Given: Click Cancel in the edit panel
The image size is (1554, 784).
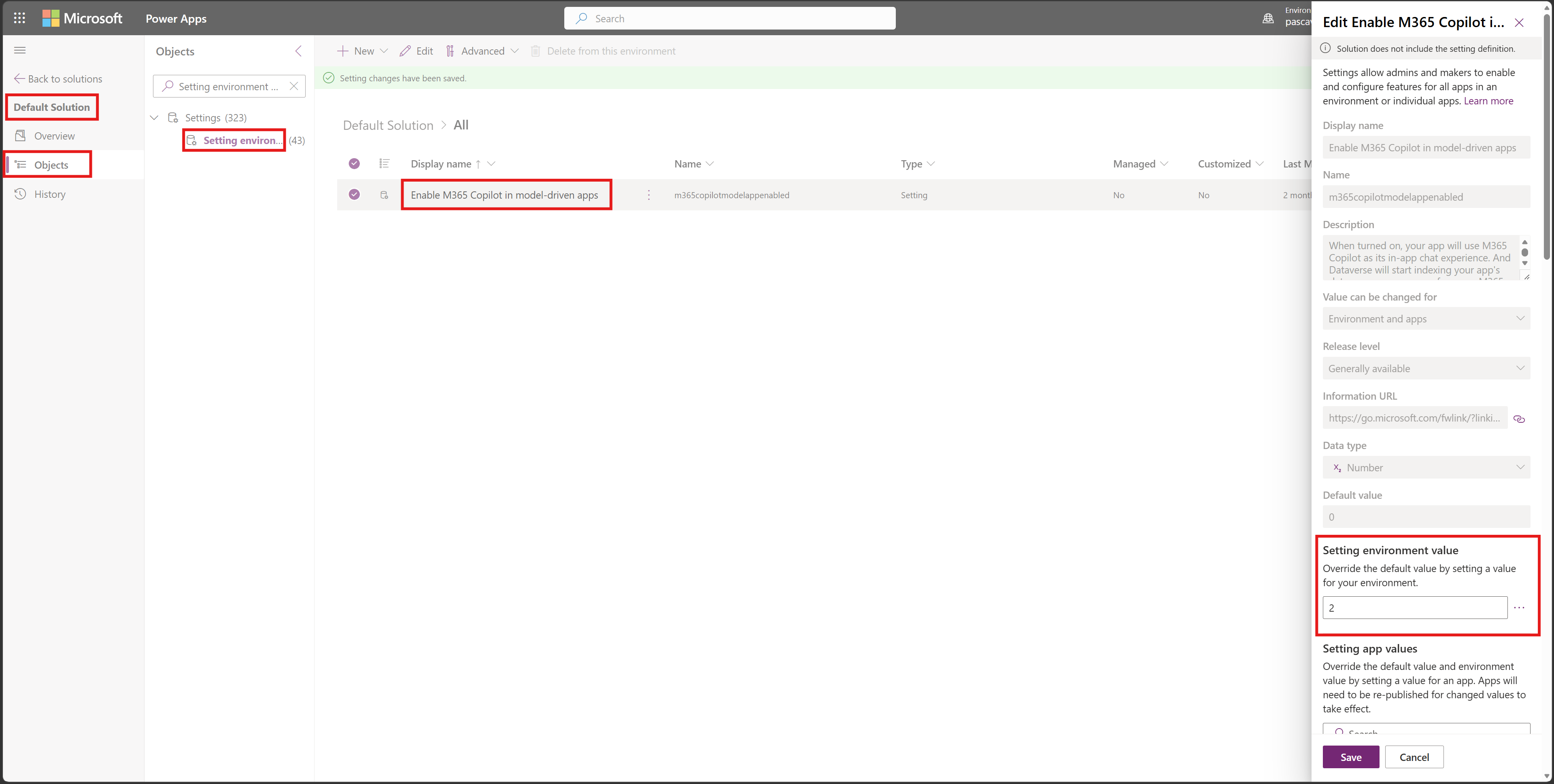Looking at the screenshot, I should [x=1414, y=757].
